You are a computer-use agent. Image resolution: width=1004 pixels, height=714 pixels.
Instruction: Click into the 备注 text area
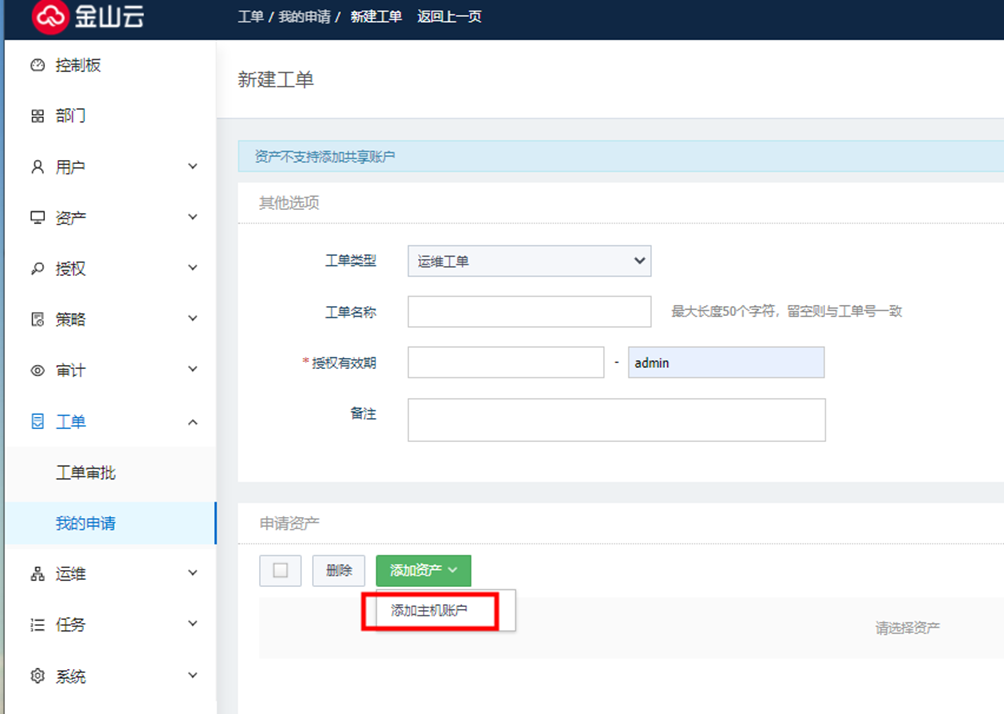click(616, 420)
